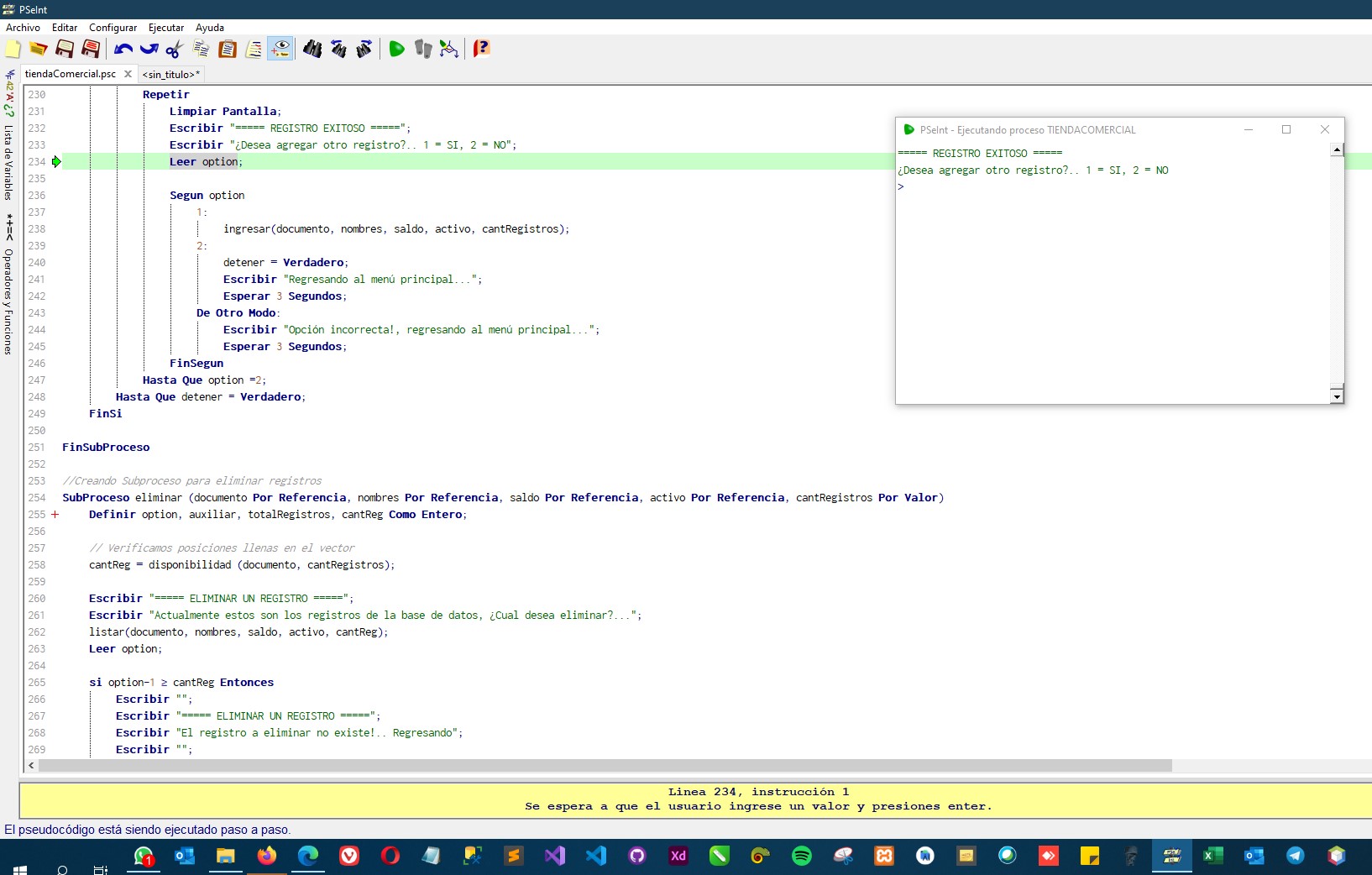1372x875 pixels.
Task: Expand the Operadores y Funciones side panel
Action: (x=8, y=301)
